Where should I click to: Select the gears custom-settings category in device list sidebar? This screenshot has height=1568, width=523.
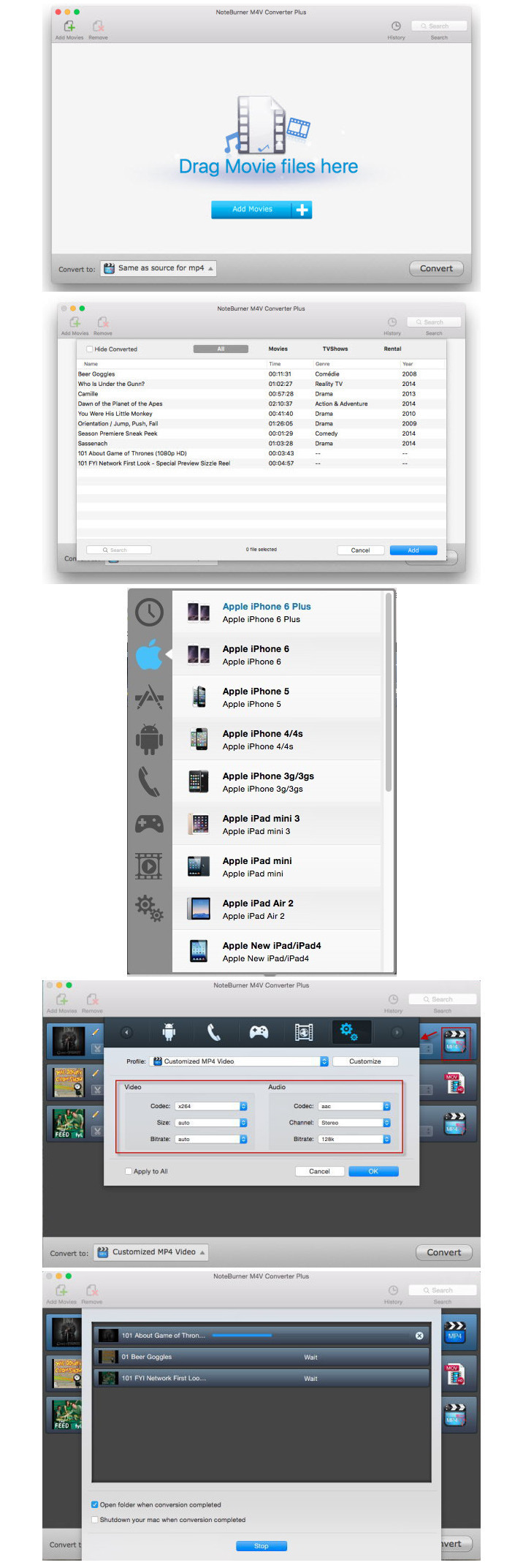(x=149, y=908)
